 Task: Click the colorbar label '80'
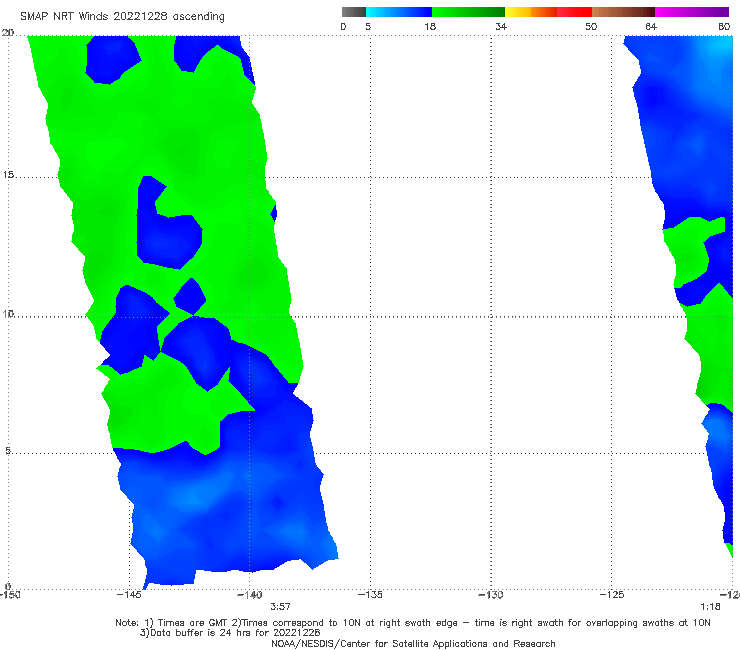coord(724,26)
